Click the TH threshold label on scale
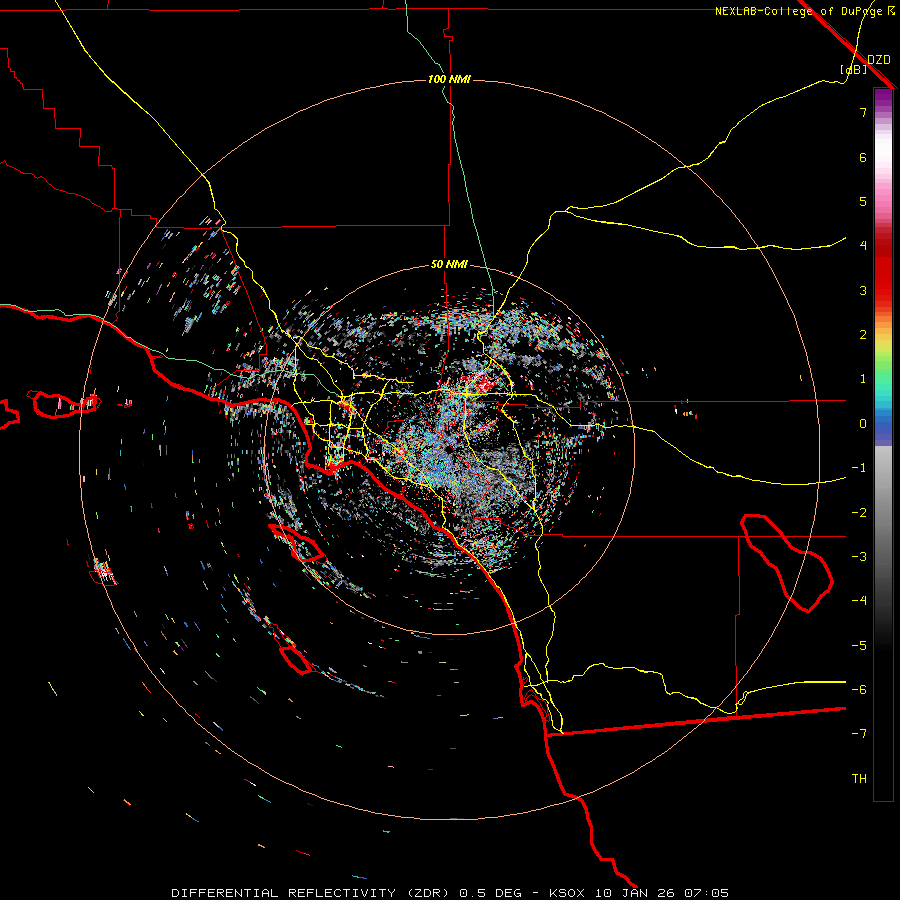 859,779
